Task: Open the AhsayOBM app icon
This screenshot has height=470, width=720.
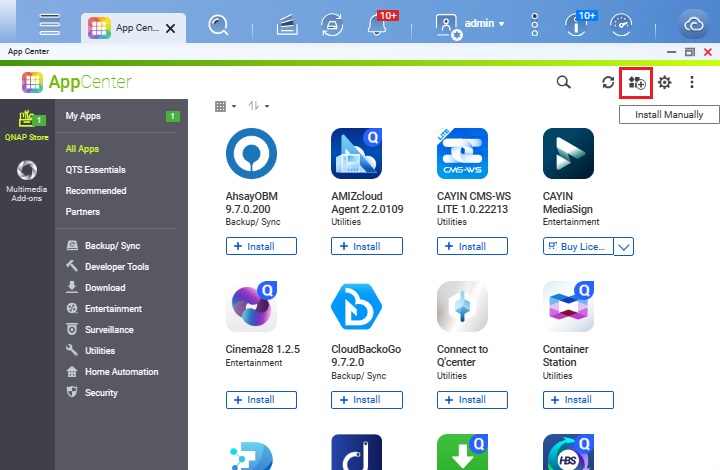Action: pos(251,153)
